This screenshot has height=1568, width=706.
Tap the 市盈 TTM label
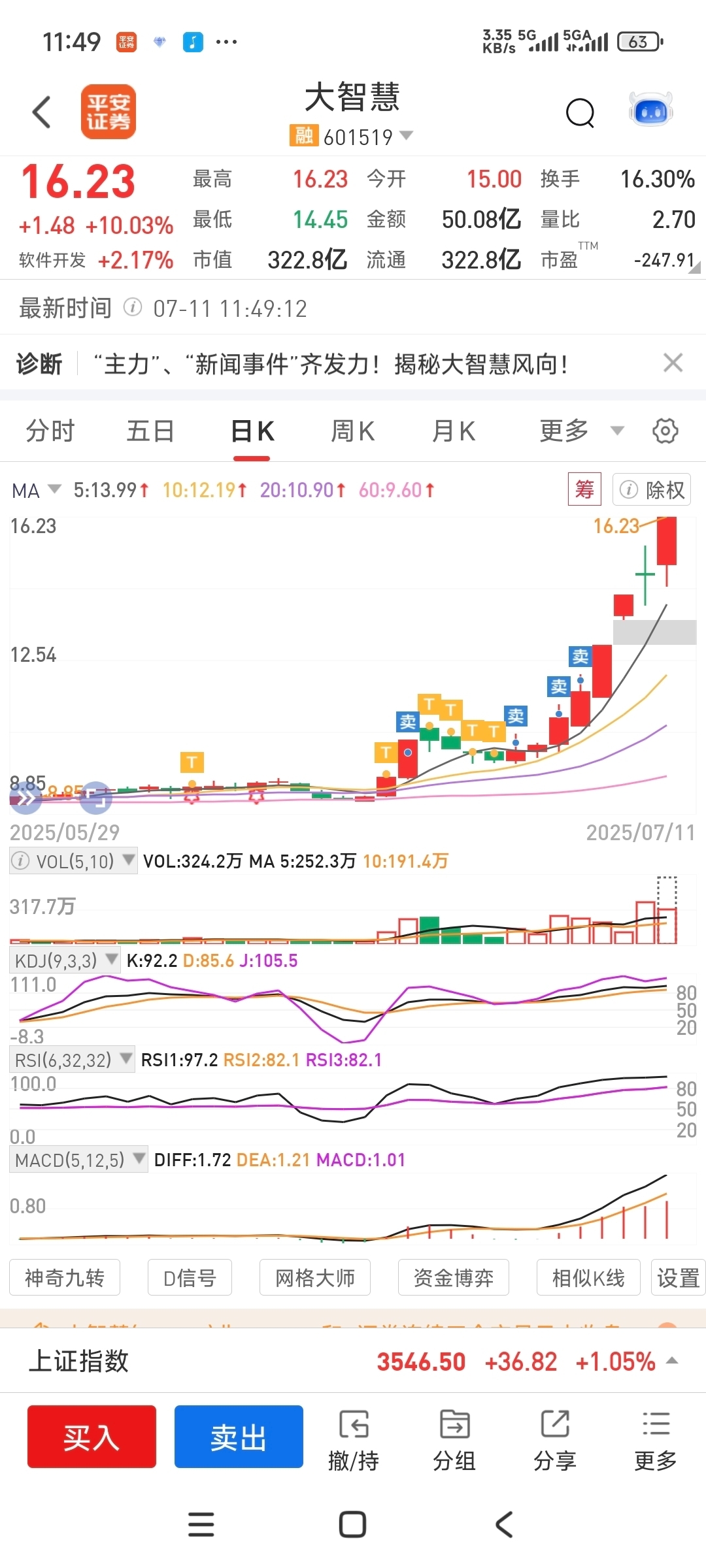(569, 257)
